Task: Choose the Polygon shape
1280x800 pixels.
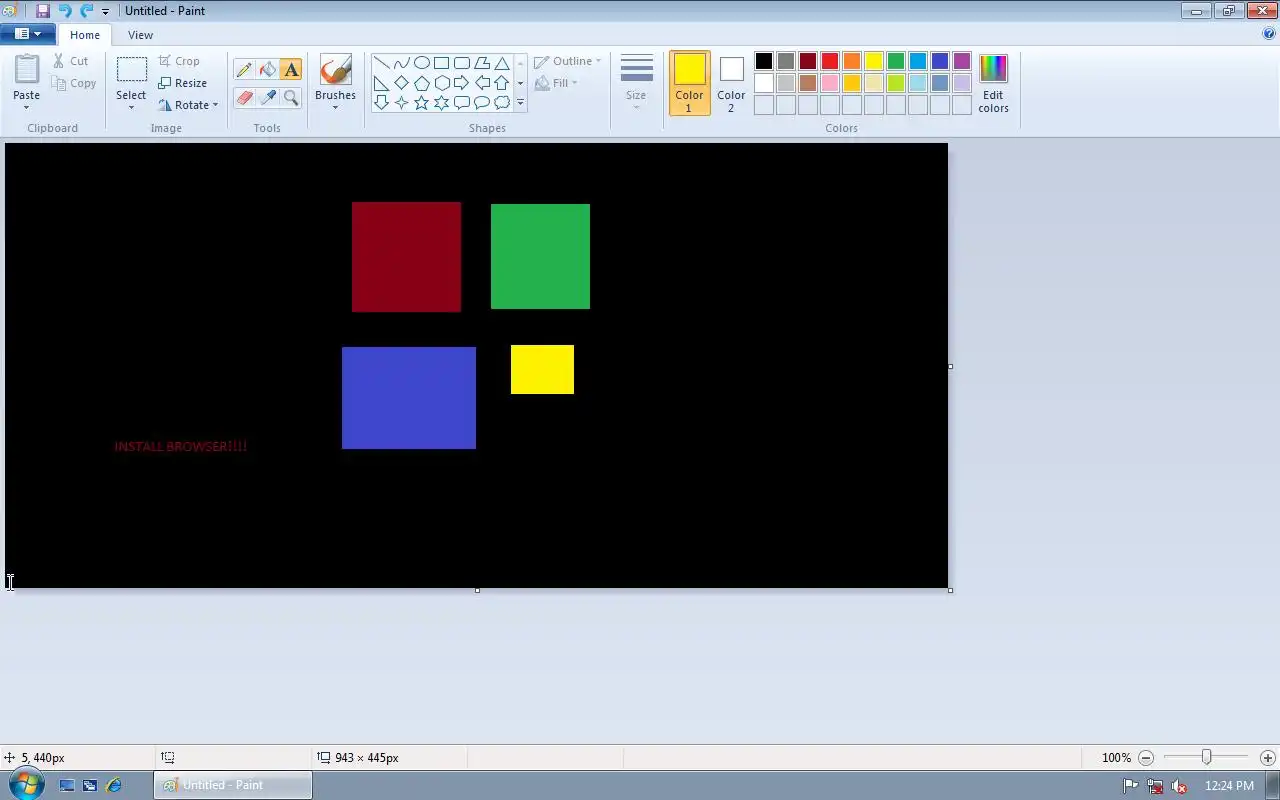Action: [482, 63]
